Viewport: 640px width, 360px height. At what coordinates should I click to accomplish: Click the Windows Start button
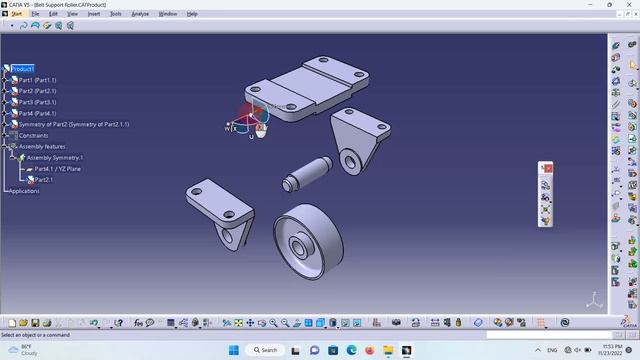click(234, 350)
